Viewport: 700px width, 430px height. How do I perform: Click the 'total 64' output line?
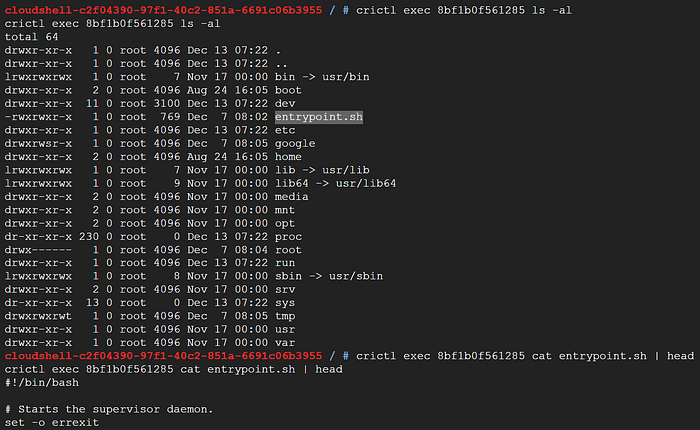[x=32, y=37]
